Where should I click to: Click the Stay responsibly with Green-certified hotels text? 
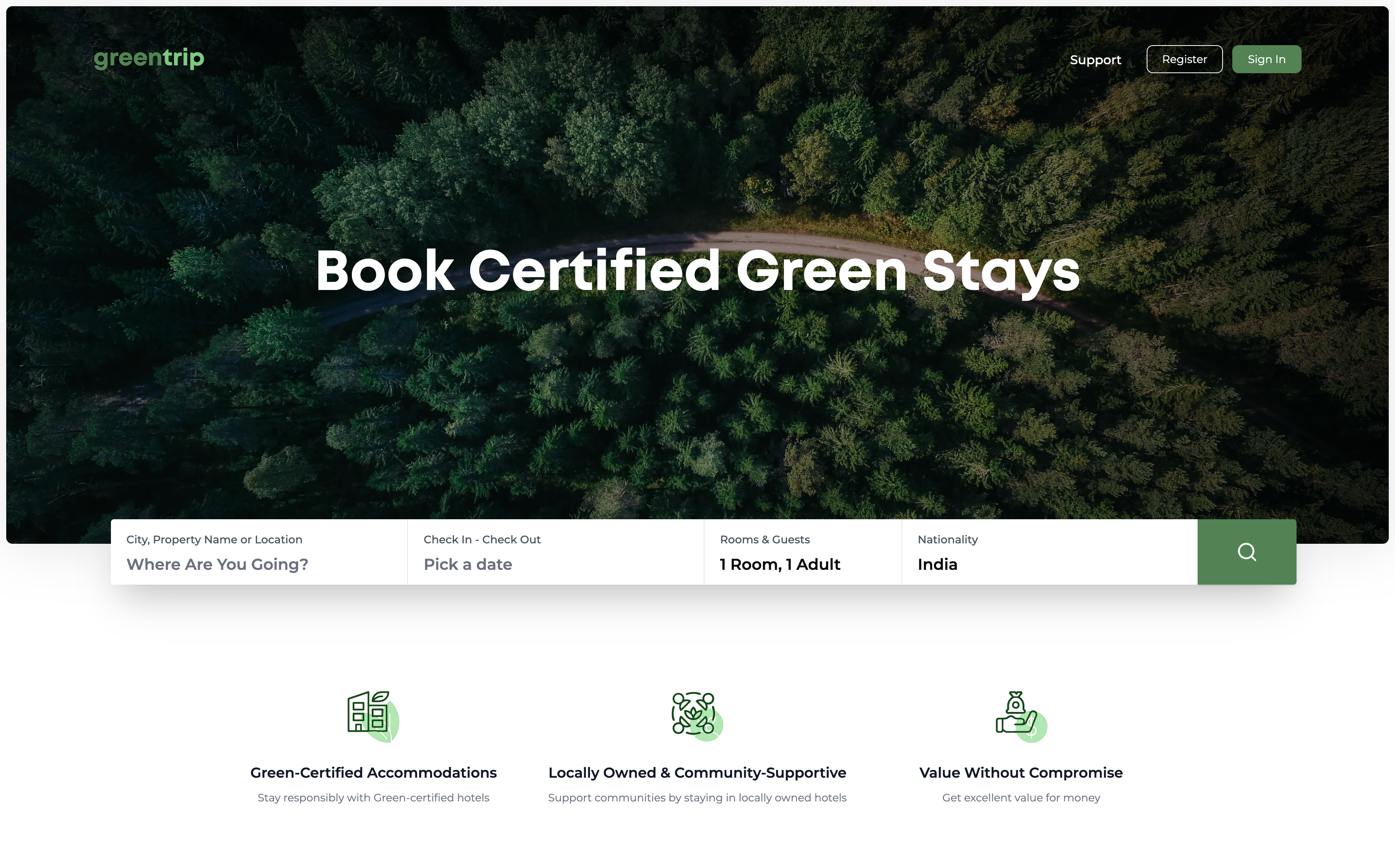coord(373,798)
